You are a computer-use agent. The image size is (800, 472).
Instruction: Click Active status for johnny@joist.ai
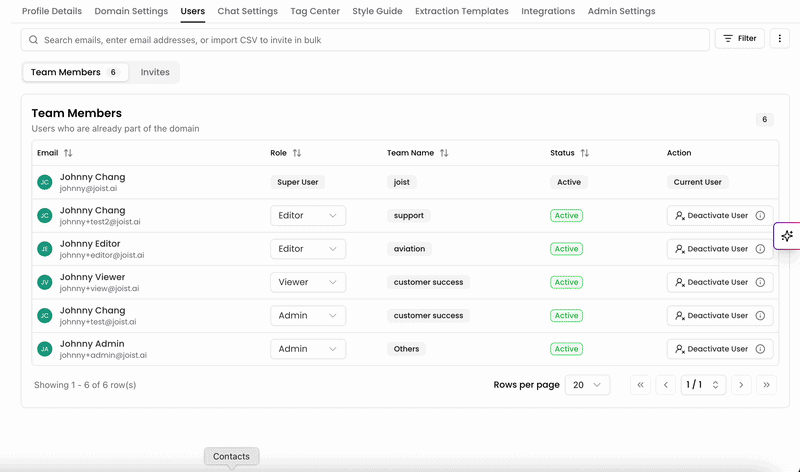(x=569, y=182)
